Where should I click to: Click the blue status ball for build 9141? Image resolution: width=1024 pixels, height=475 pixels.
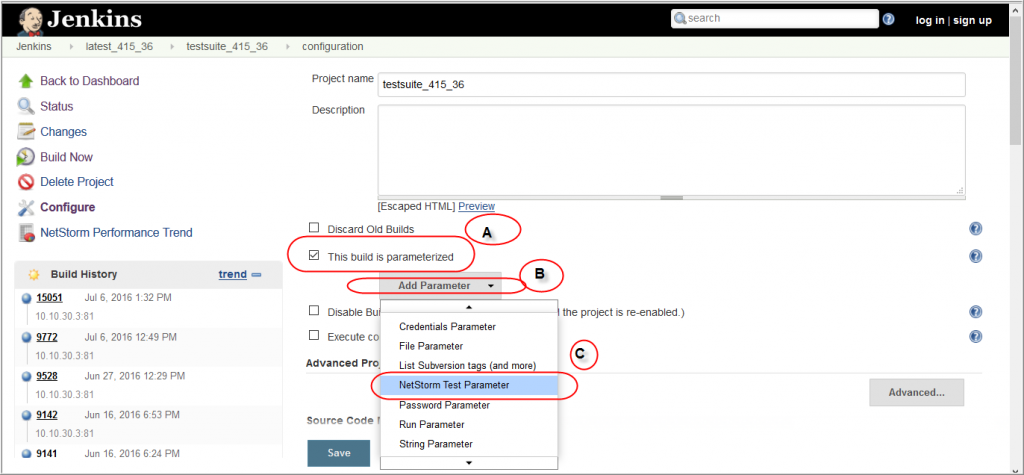(27, 454)
